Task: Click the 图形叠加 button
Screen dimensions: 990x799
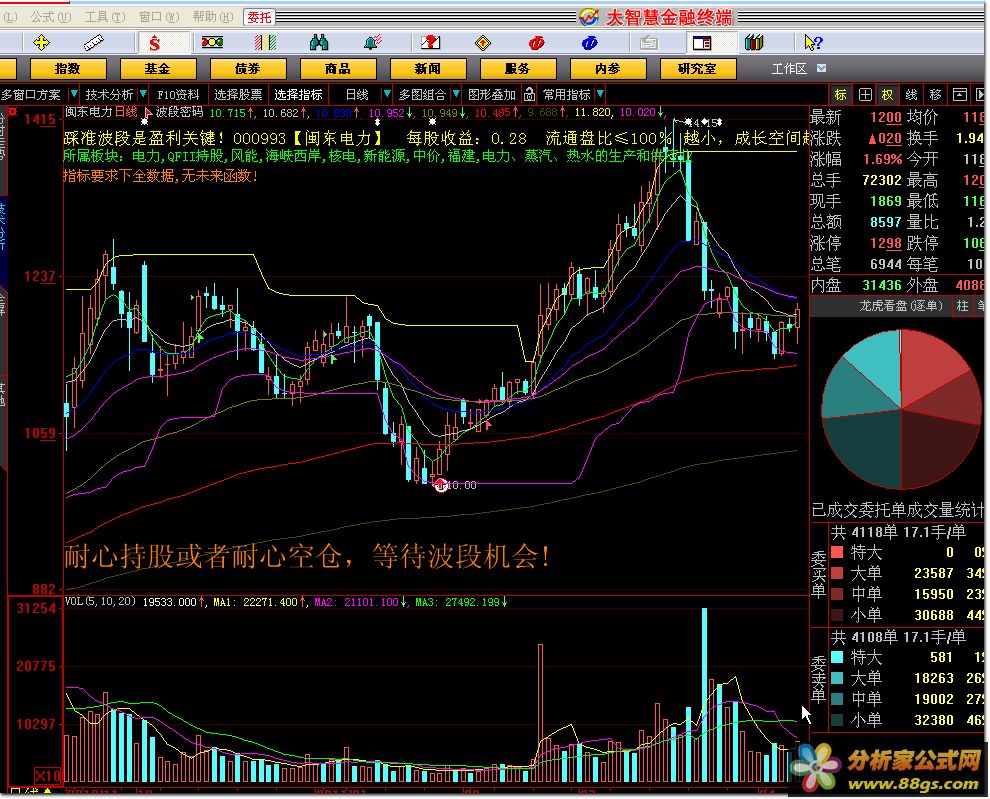Action: pyautogui.click(x=491, y=95)
